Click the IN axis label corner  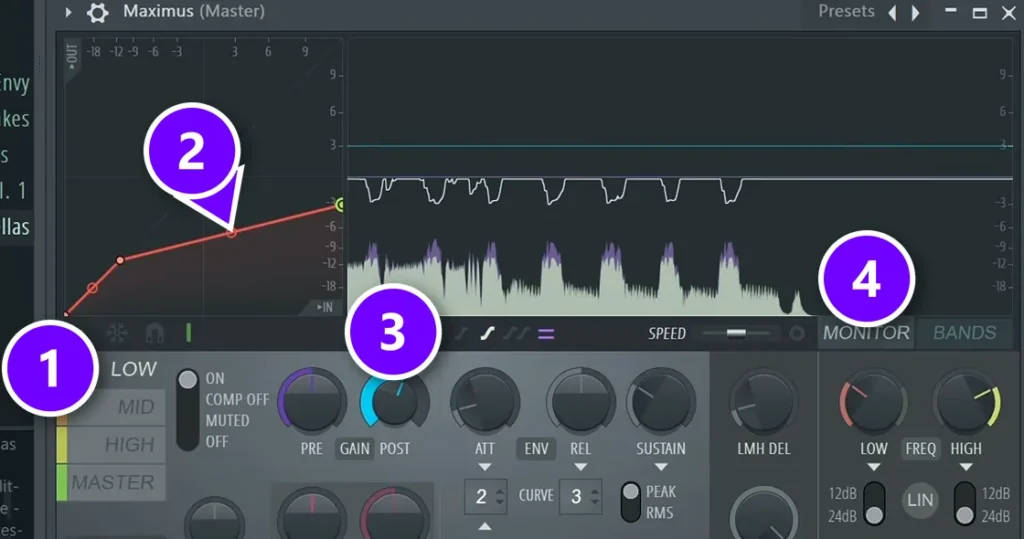pos(324,307)
